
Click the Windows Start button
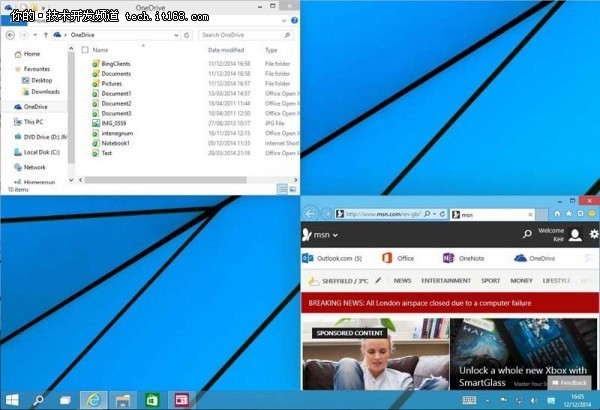pos(13,399)
